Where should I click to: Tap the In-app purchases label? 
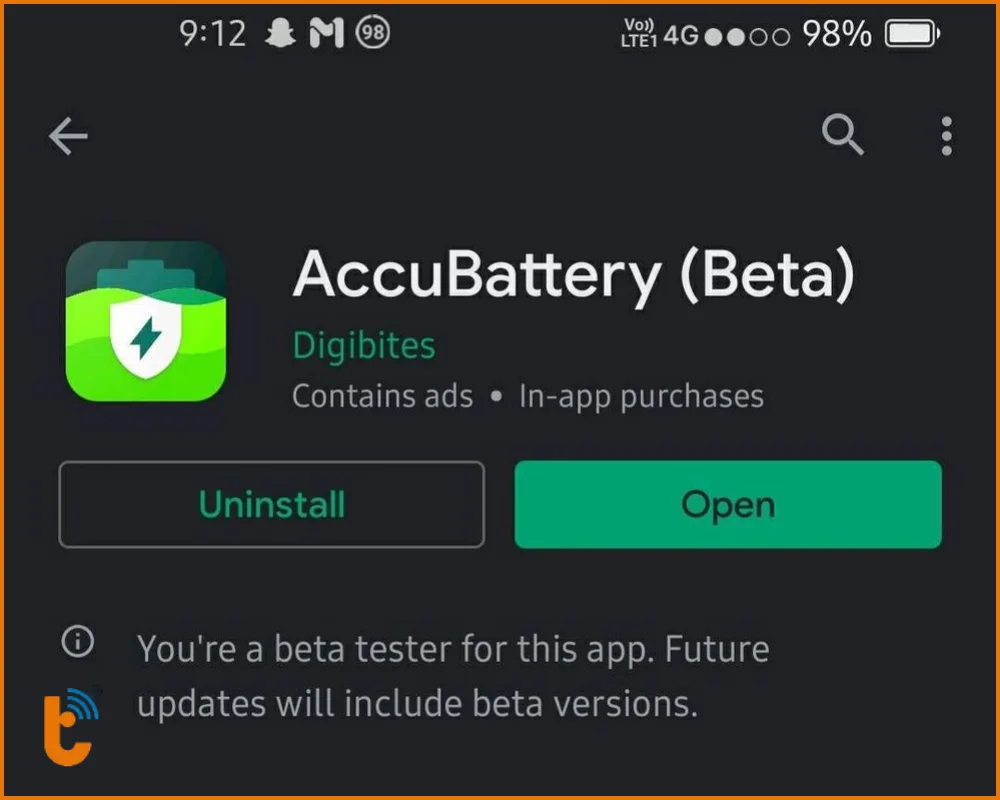641,397
